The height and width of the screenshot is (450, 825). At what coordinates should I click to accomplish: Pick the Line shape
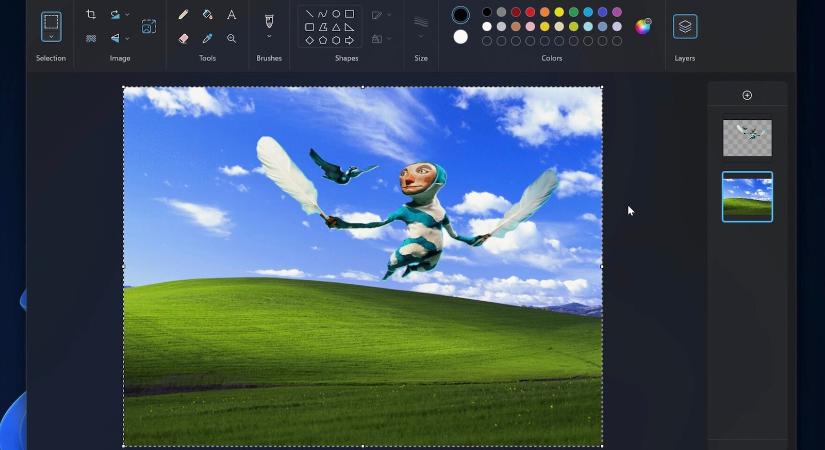[x=309, y=14]
